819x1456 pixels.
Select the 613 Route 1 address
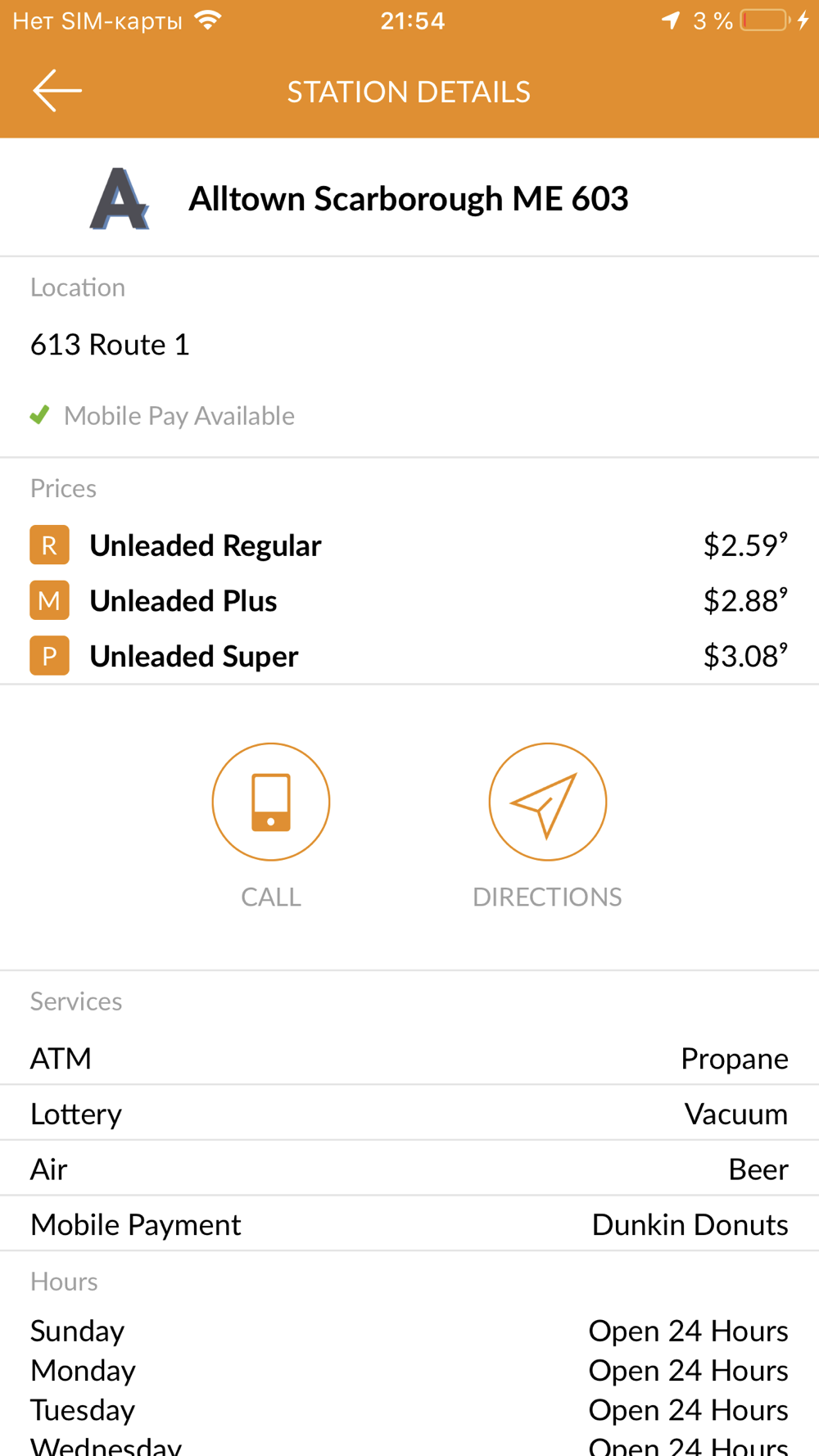(x=110, y=345)
